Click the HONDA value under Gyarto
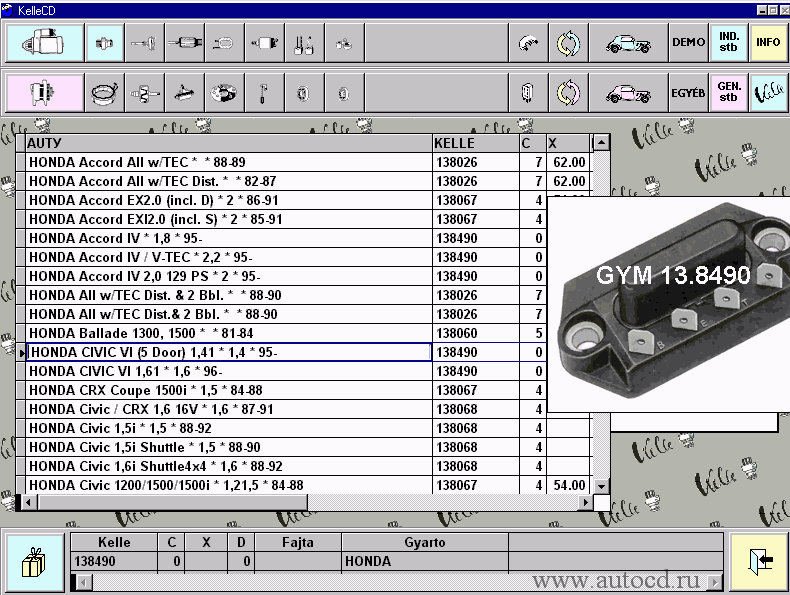Image resolution: width=790 pixels, height=595 pixels. tap(425, 561)
